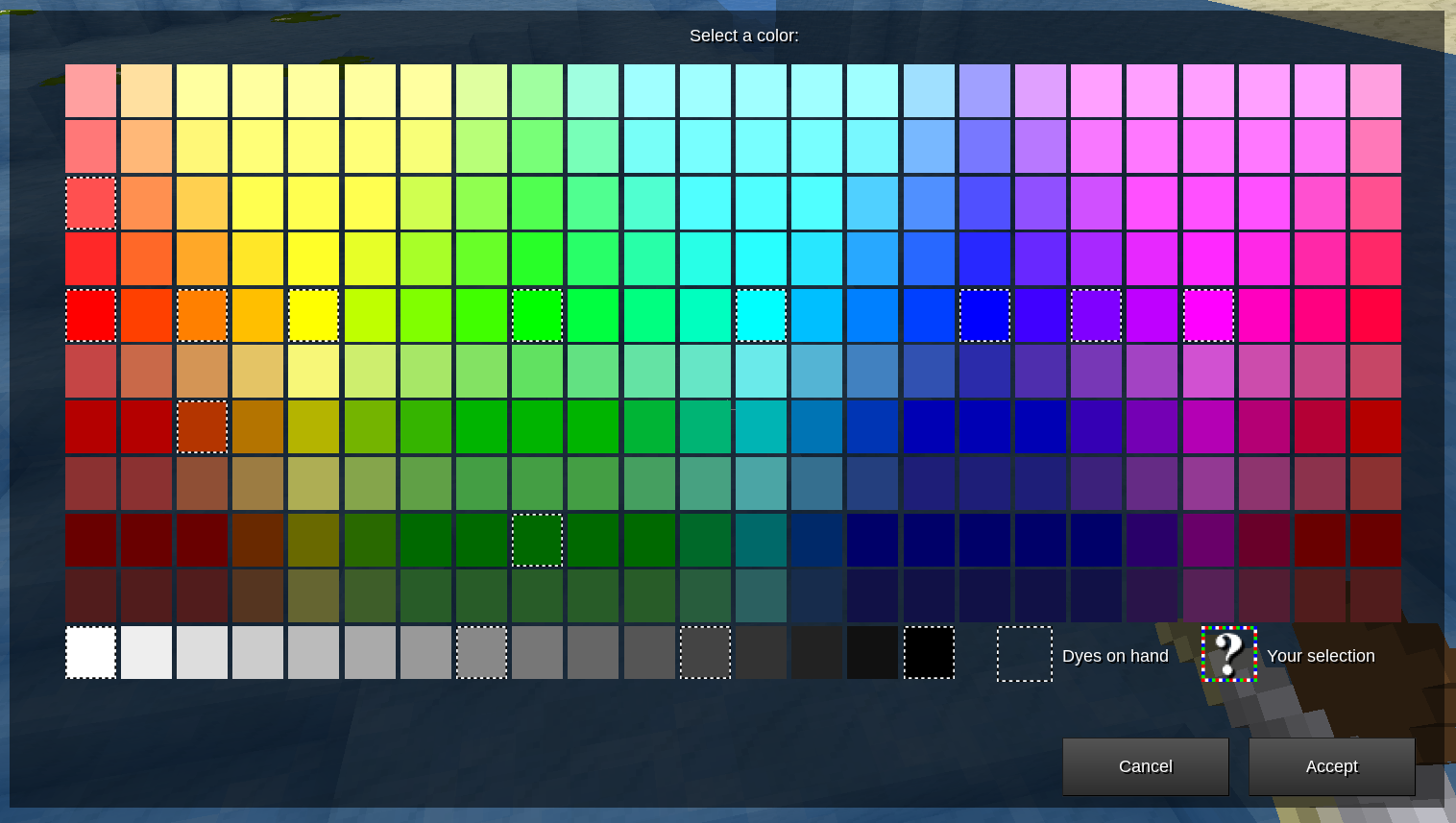Click the empty 'Dyes on hand' indicator box
This screenshot has width=1456, height=823.
tap(1024, 654)
